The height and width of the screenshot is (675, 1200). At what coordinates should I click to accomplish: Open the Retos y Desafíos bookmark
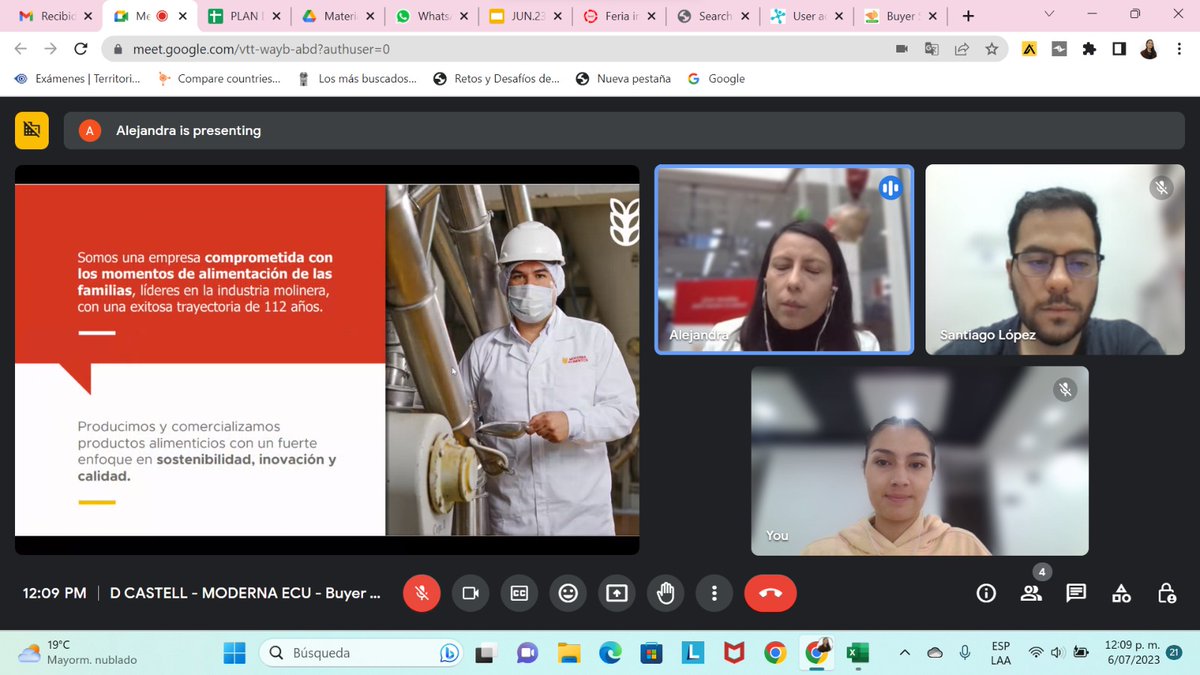[x=496, y=78]
